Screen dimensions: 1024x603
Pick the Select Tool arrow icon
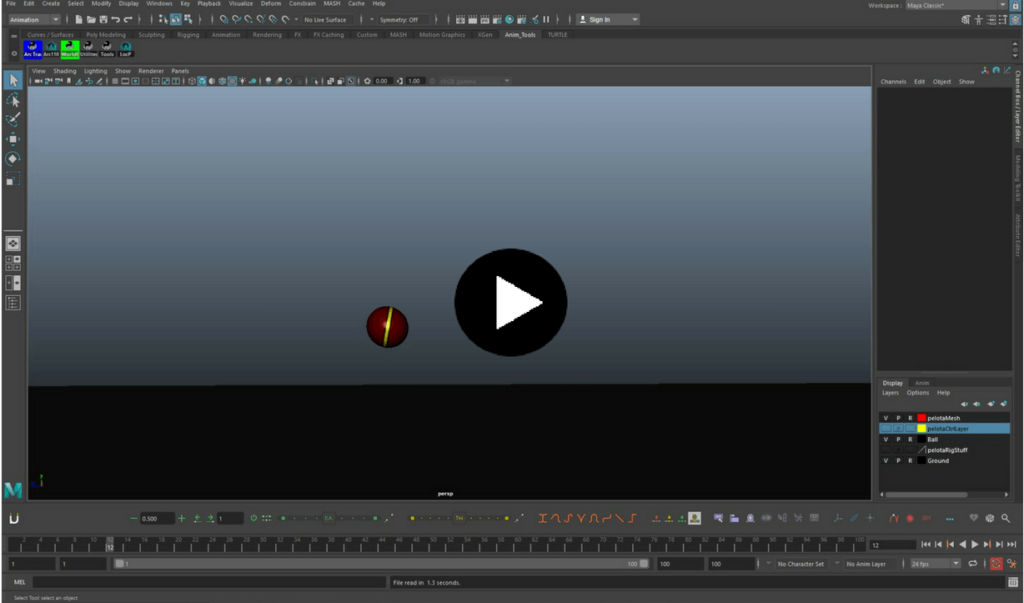coord(13,81)
